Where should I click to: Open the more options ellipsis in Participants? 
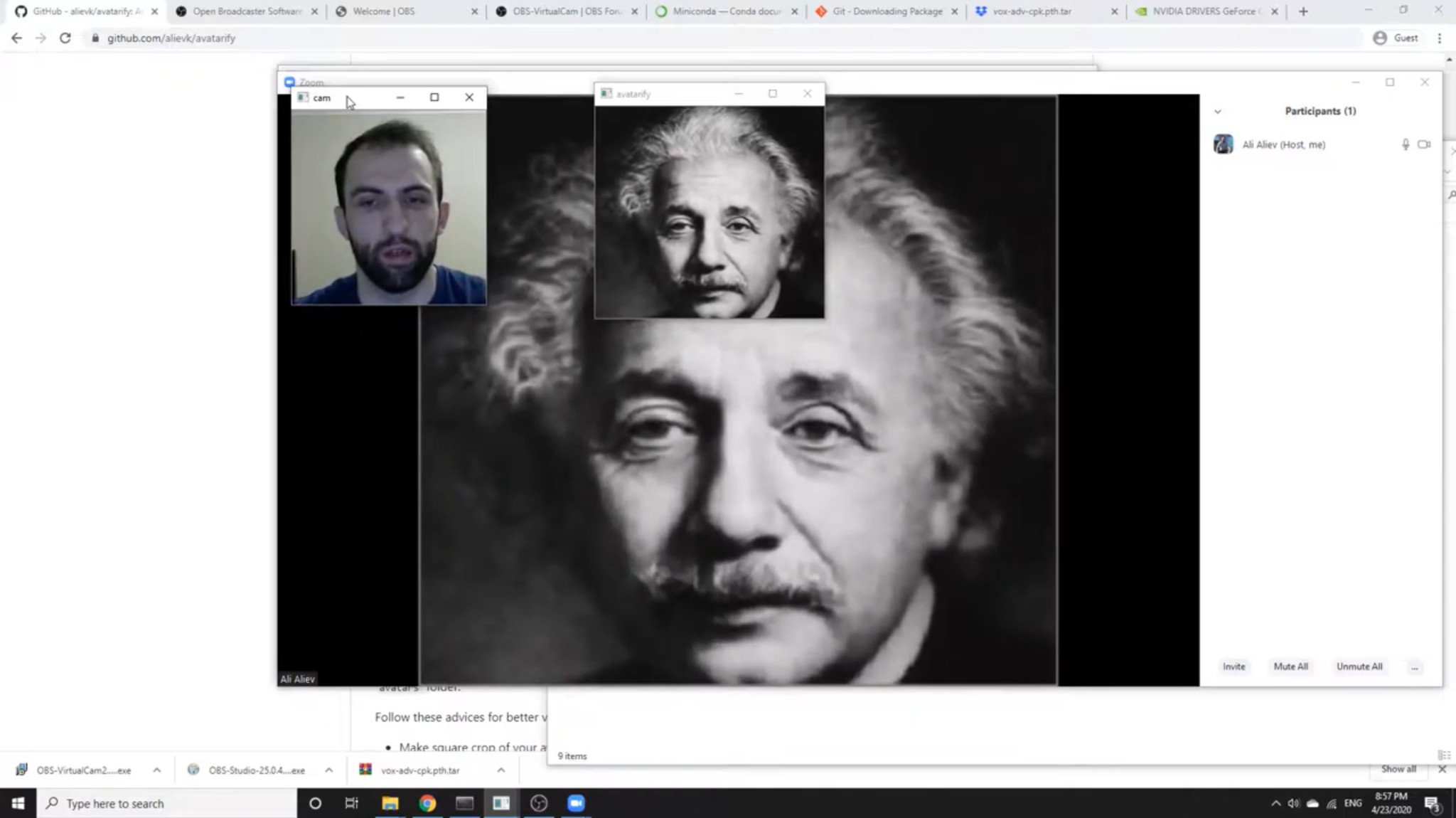coord(1415,667)
